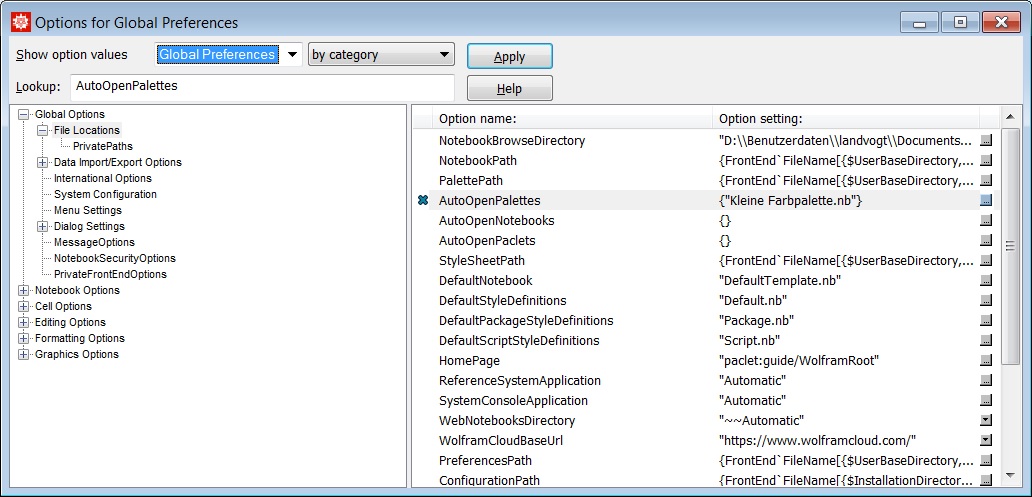Select PrivateFrontEndOptions in the tree
The height and width of the screenshot is (497, 1032).
tap(110, 275)
